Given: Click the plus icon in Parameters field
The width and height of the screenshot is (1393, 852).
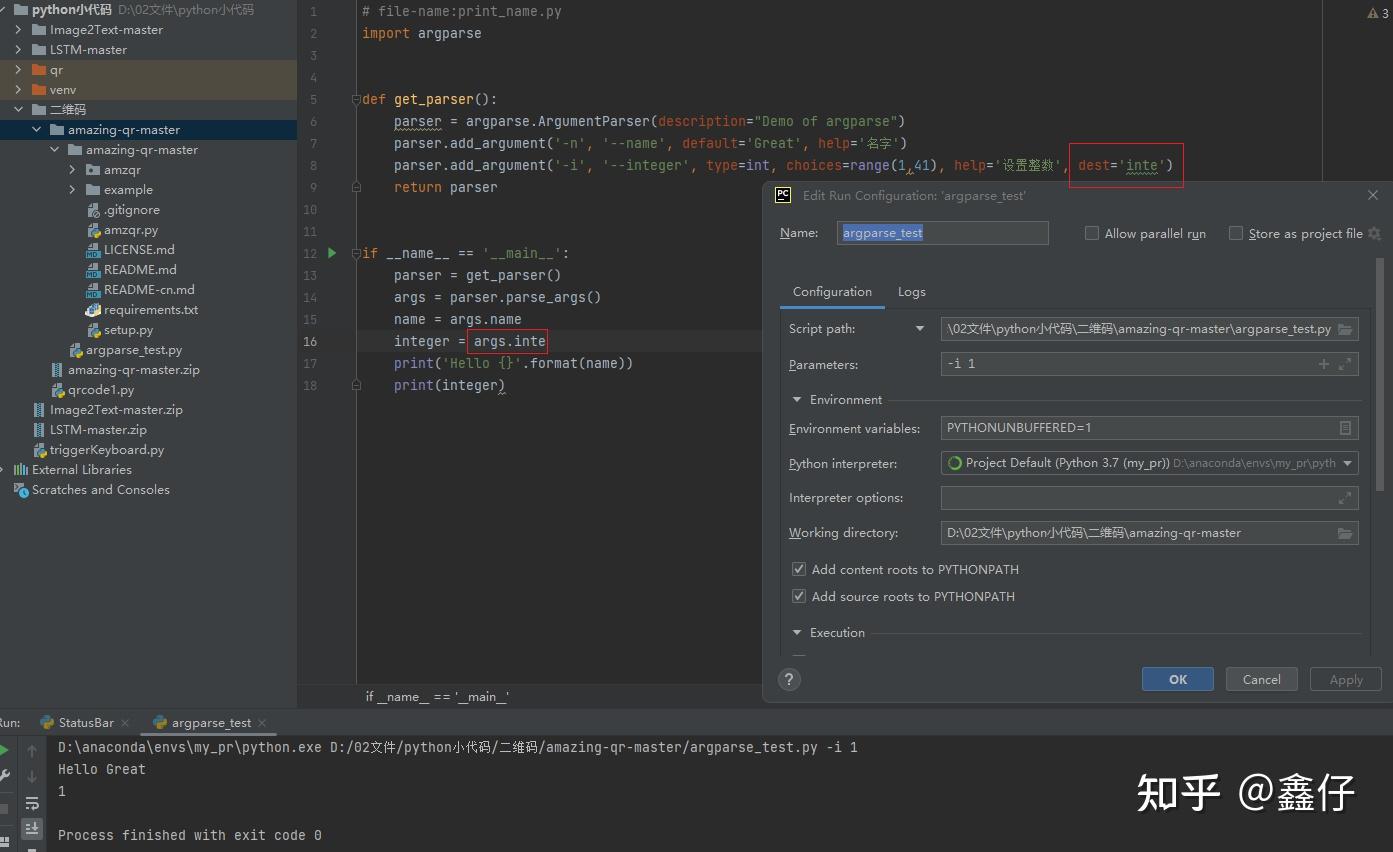Looking at the screenshot, I should coord(1324,364).
